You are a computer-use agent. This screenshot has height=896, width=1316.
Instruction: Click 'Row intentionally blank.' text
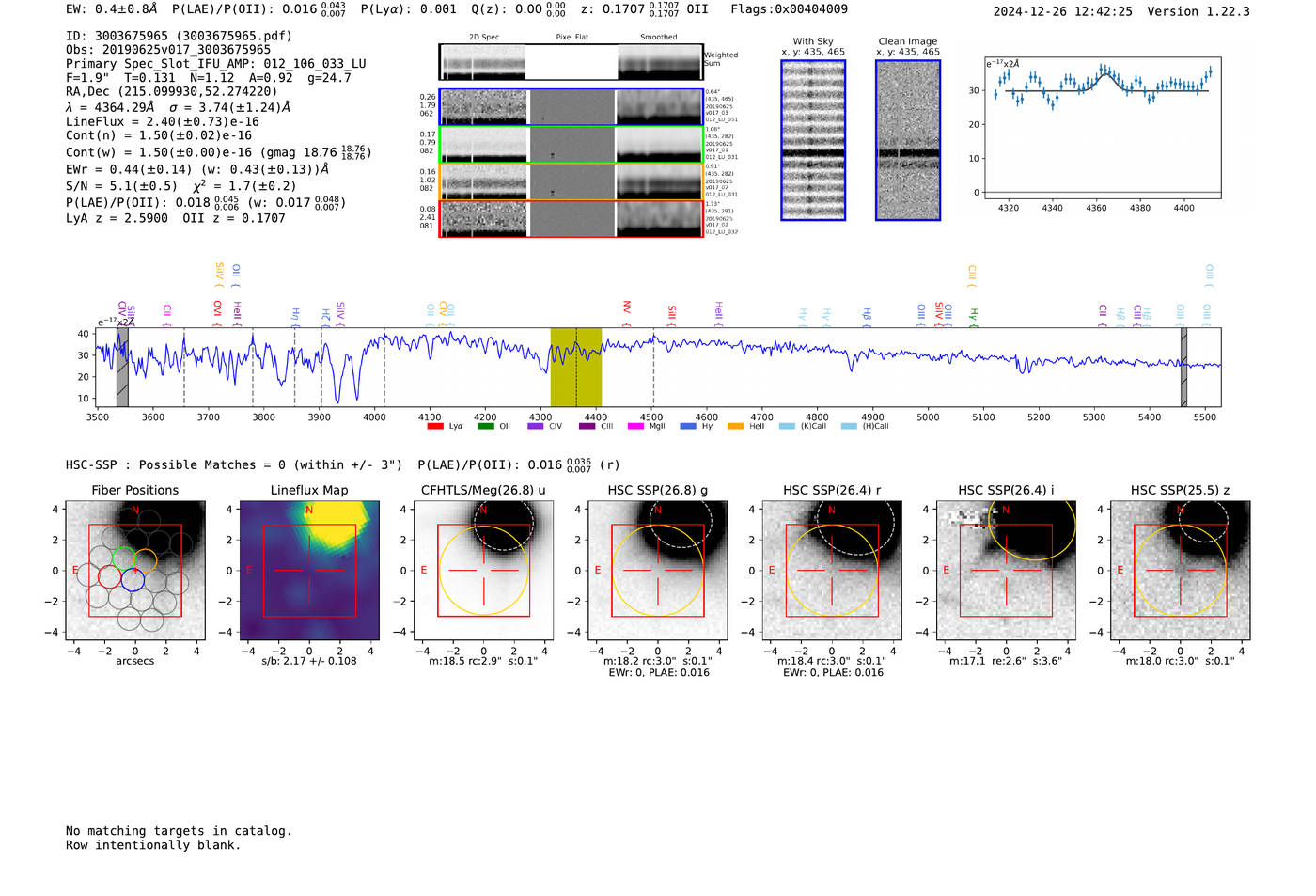[153, 845]
